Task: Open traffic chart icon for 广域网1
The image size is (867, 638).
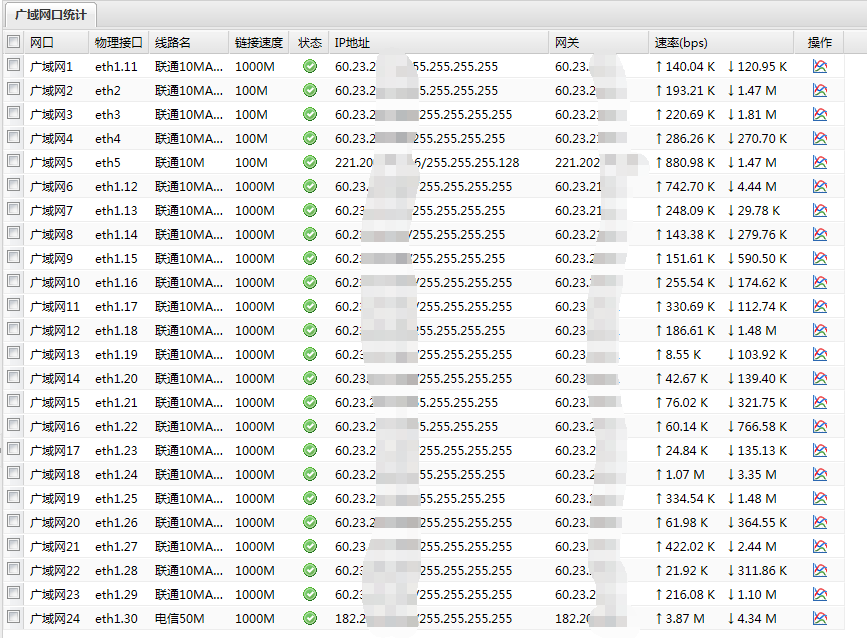Action: [820, 67]
